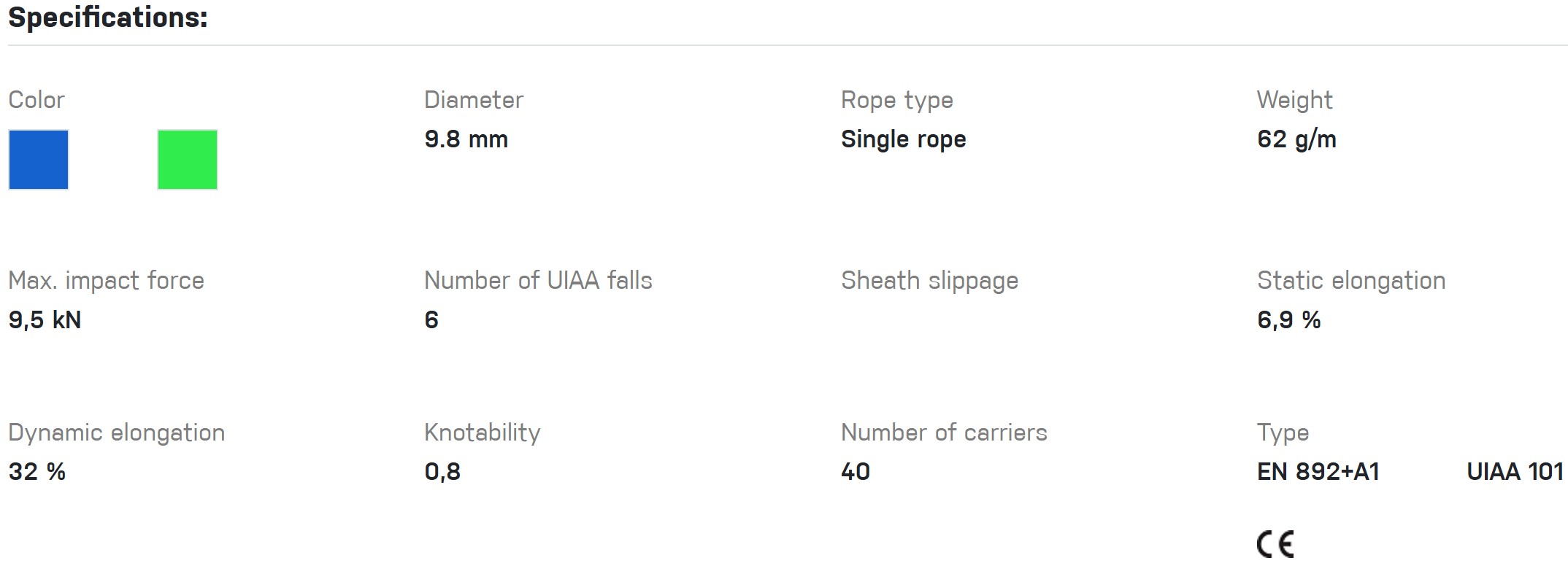Click the Number of UIAA falls label
The height and width of the screenshot is (566, 1568).
(538, 281)
